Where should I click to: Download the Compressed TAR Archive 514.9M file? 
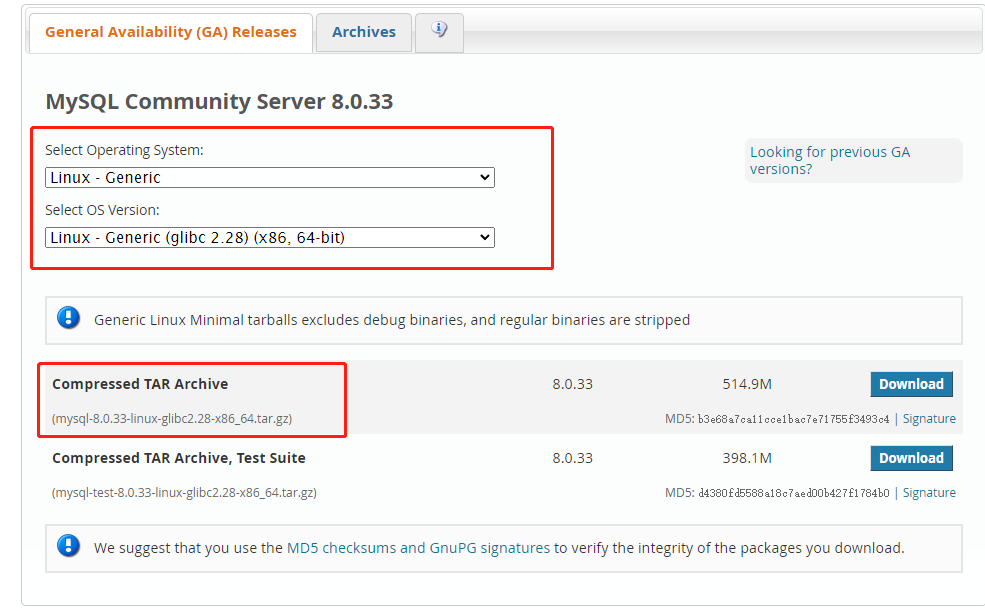coord(911,384)
